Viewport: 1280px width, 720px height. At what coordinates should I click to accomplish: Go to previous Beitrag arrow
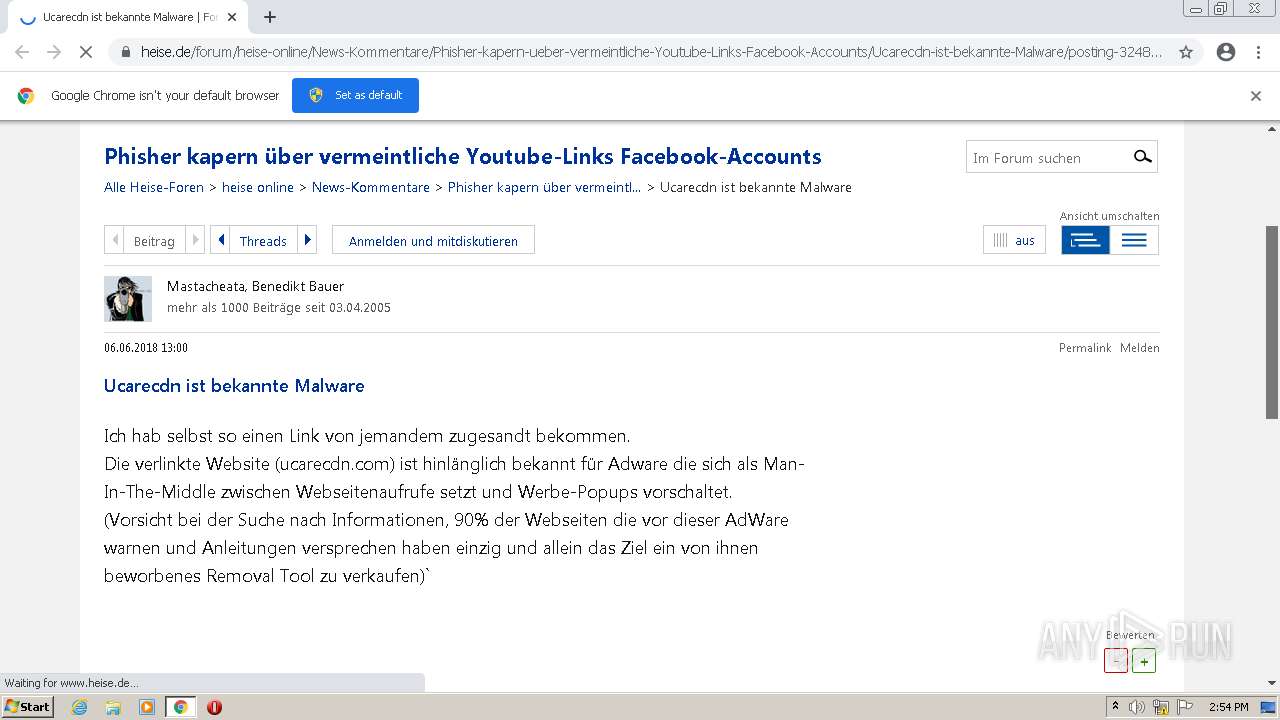click(x=116, y=240)
